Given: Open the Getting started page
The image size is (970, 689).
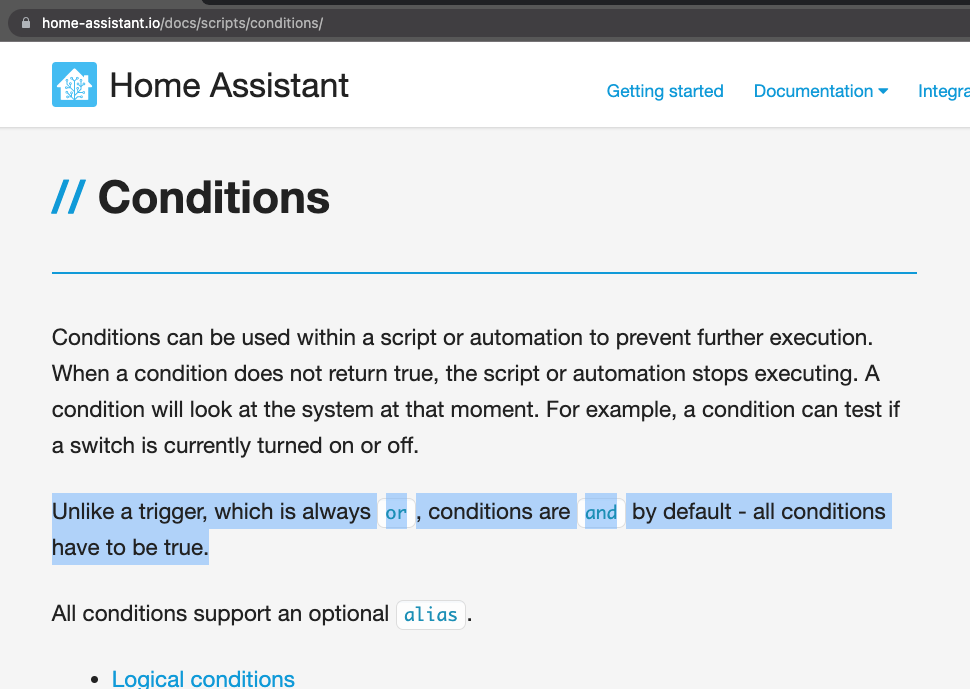Looking at the screenshot, I should point(665,91).
